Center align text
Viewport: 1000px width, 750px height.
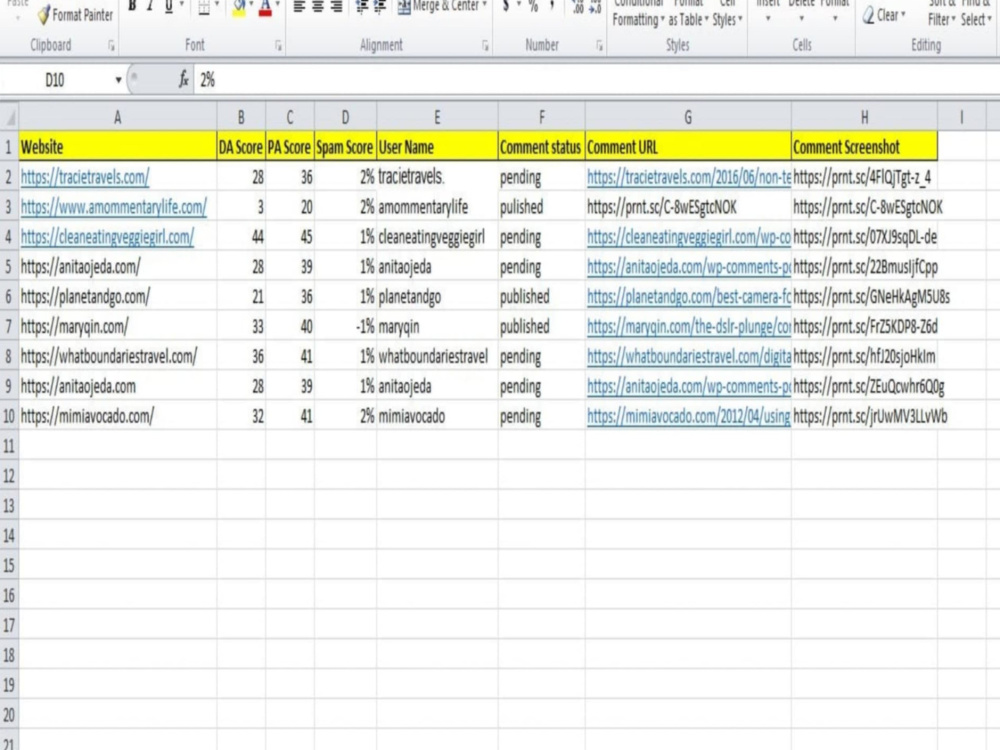318,7
